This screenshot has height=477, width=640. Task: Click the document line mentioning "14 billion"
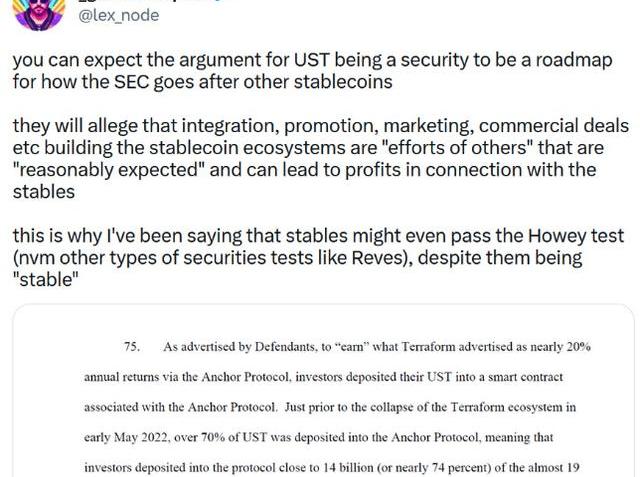(x=332, y=468)
